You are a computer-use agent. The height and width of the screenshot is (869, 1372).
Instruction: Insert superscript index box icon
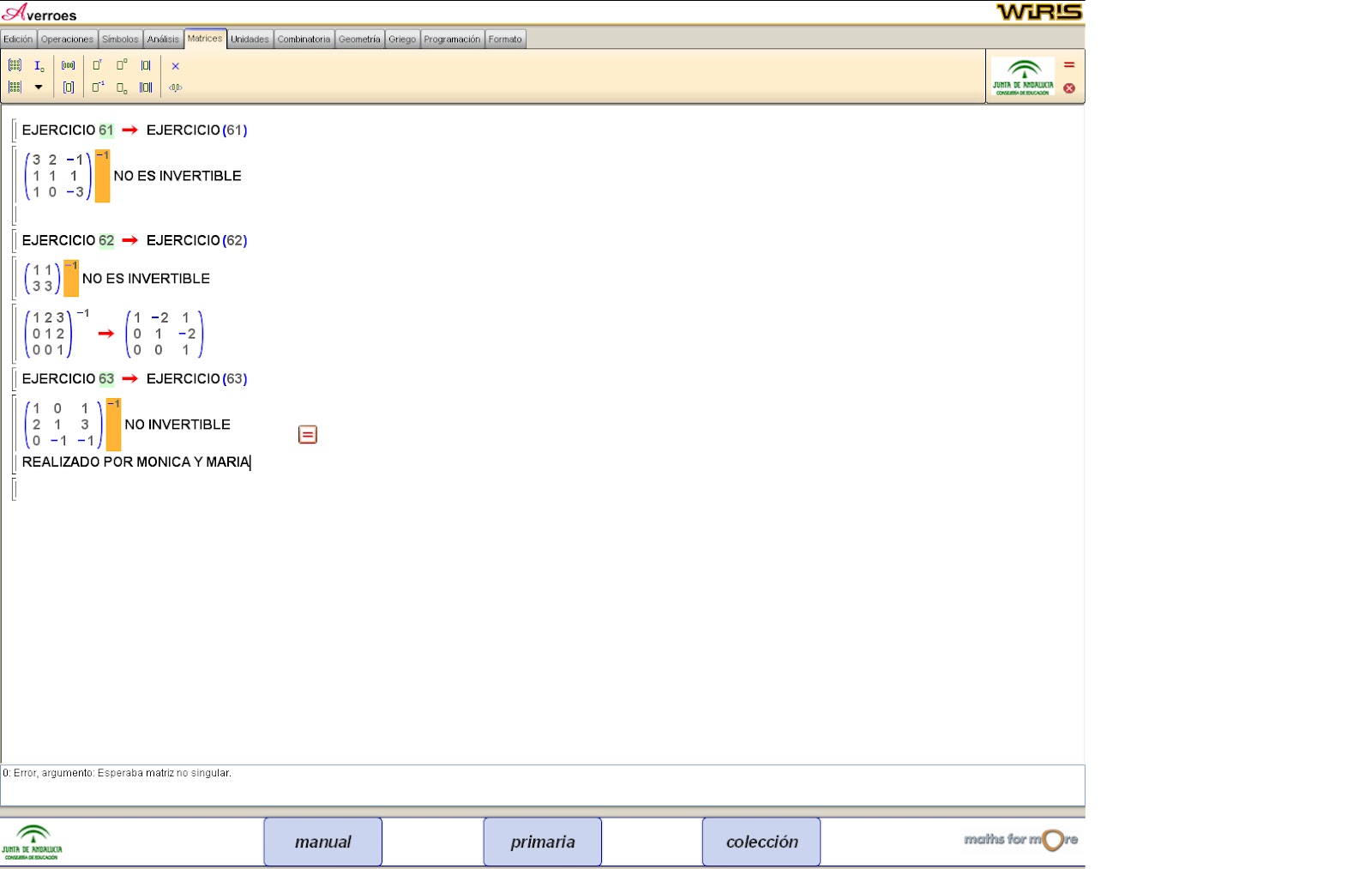point(122,65)
